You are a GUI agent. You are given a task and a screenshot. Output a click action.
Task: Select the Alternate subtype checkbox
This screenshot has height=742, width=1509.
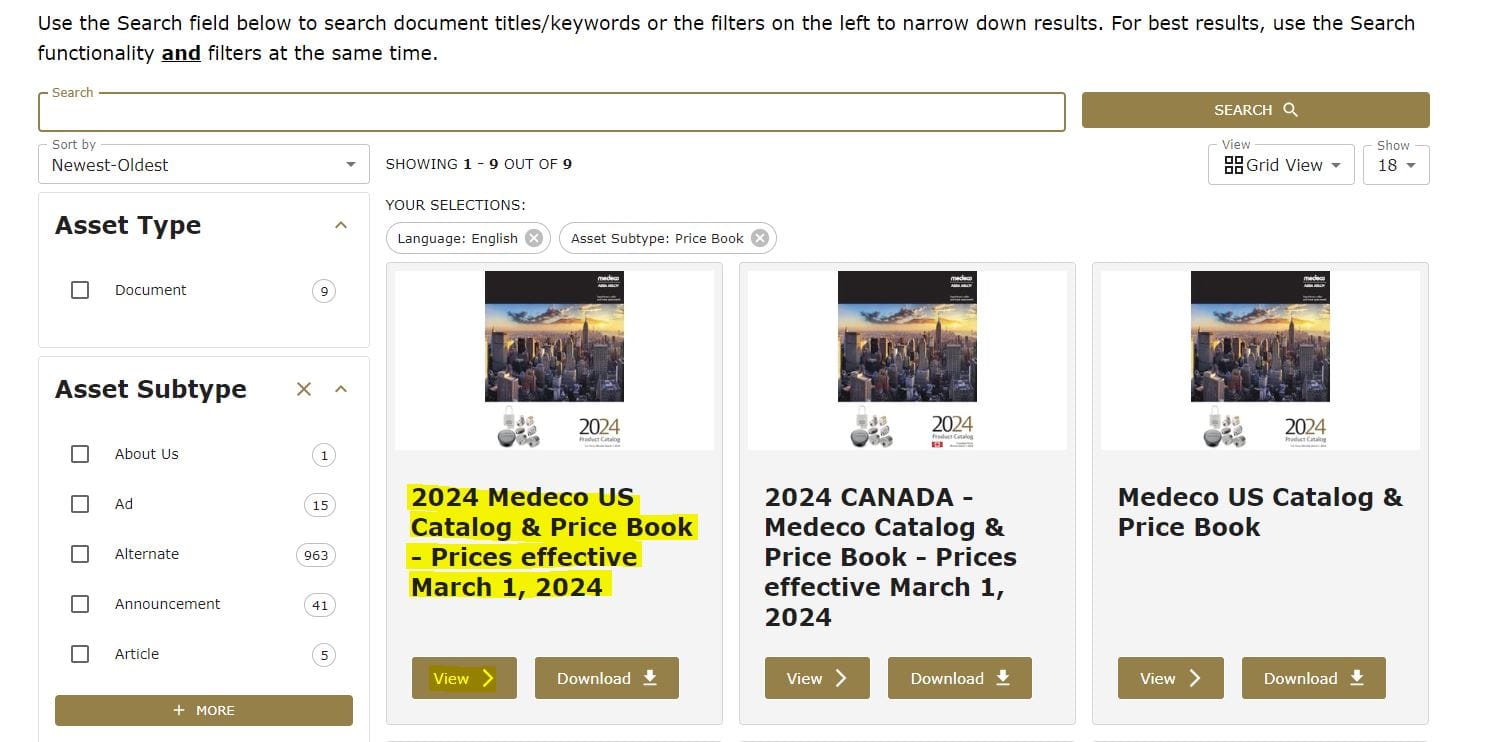click(80, 554)
